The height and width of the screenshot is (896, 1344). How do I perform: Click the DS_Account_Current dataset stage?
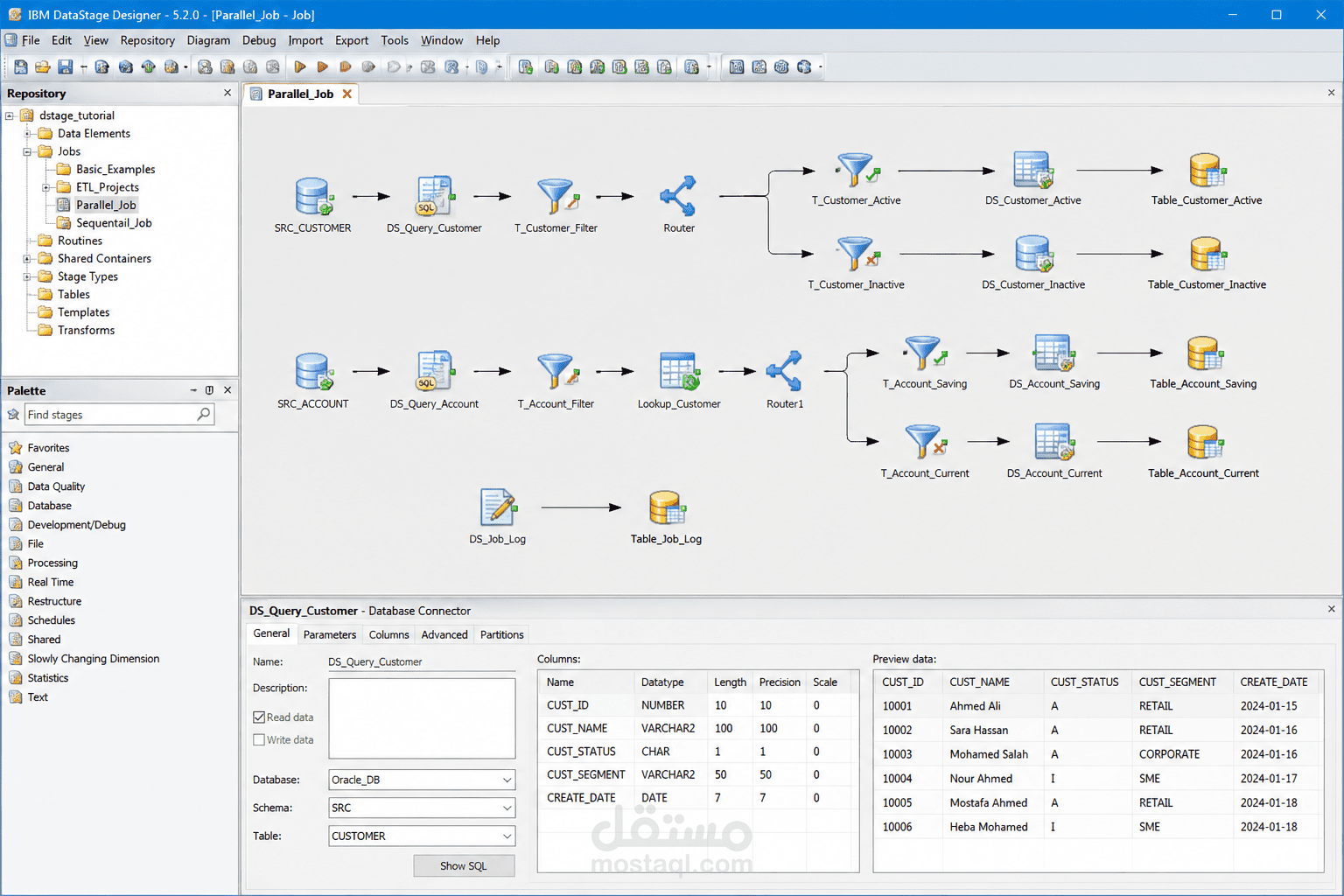pos(1053,442)
